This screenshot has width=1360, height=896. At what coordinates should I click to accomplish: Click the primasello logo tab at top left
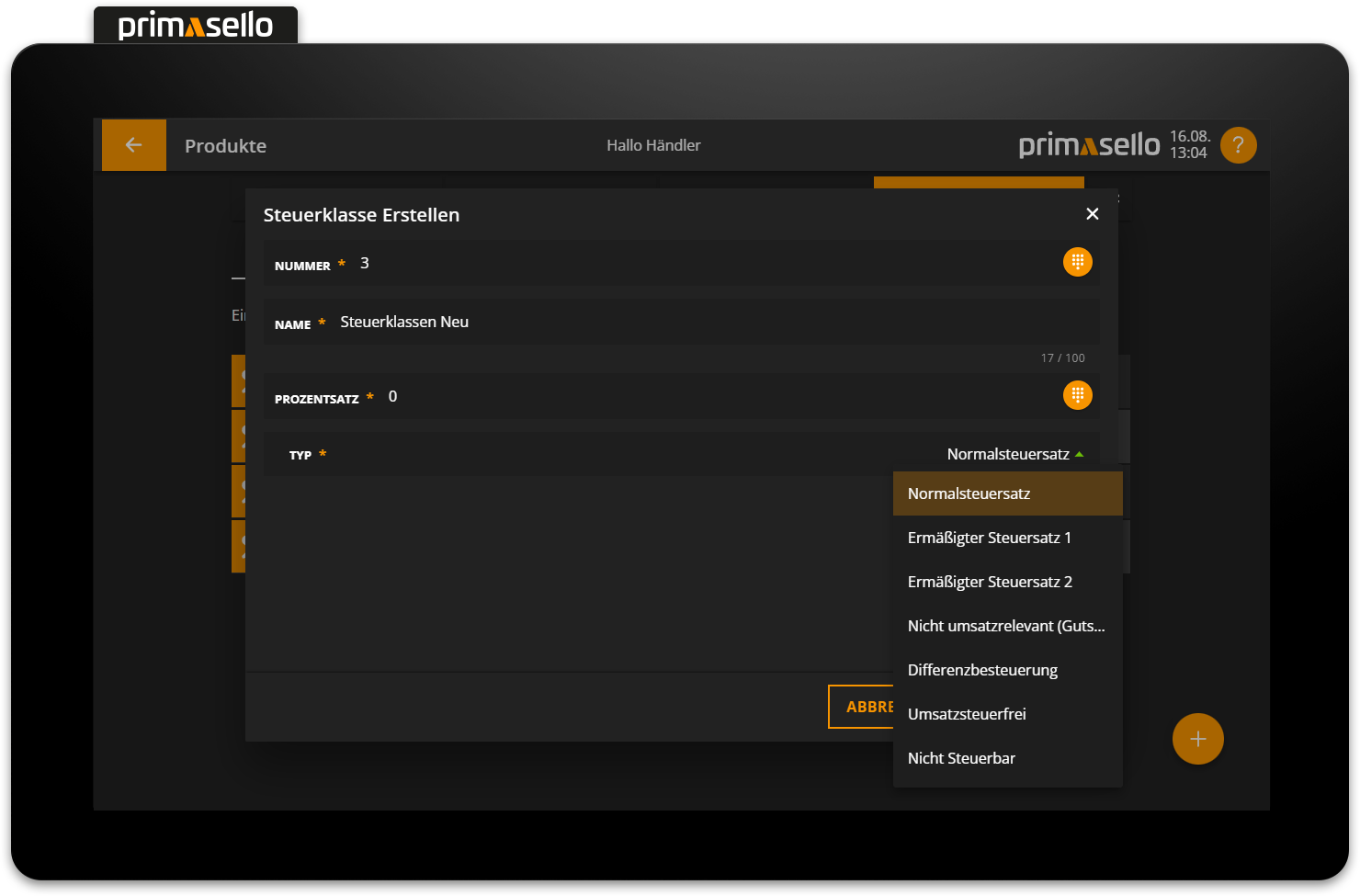pyautogui.click(x=196, y=26)
